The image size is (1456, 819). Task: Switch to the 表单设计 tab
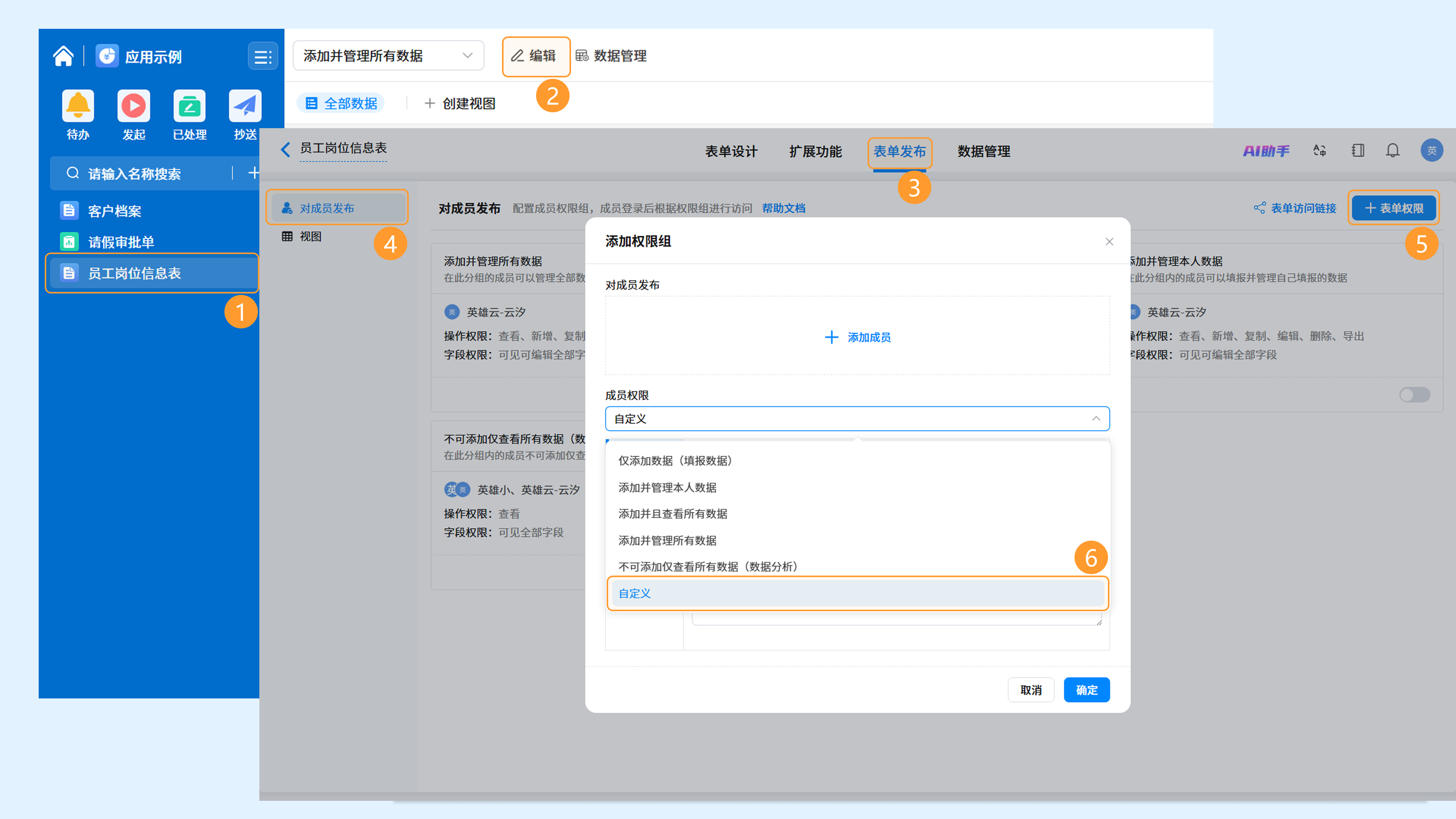click(x=731, y=152)
